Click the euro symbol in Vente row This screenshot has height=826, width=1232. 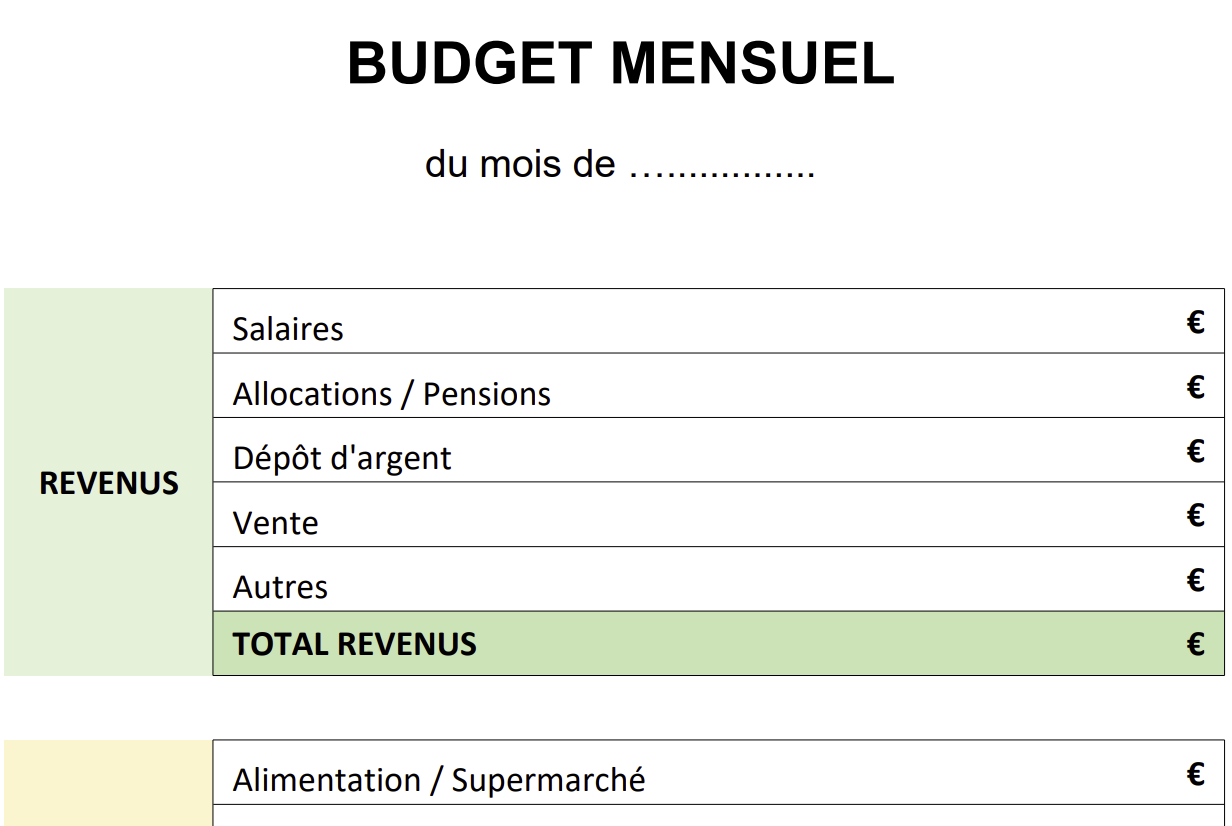[1195, 516]
